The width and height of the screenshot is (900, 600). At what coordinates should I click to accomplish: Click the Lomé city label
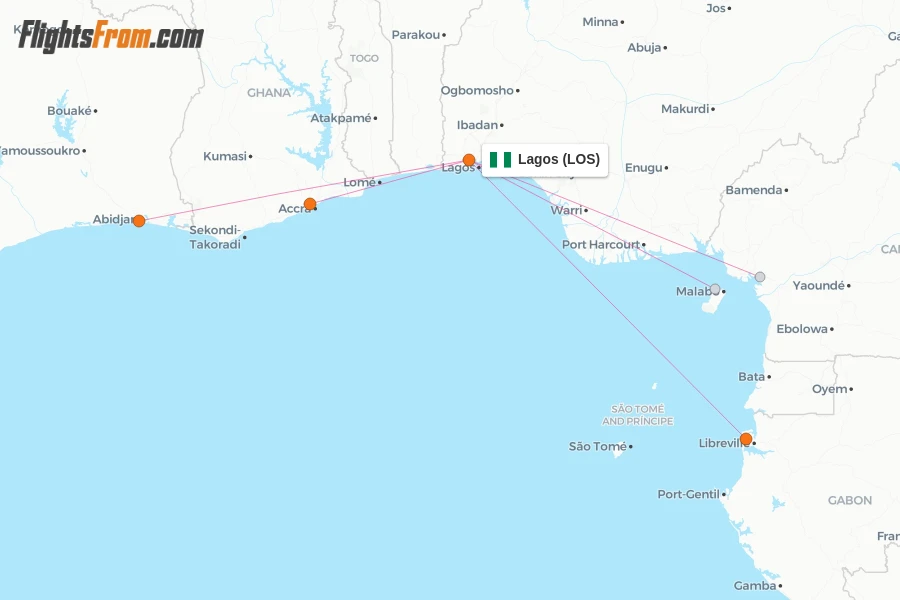point(359,183)
